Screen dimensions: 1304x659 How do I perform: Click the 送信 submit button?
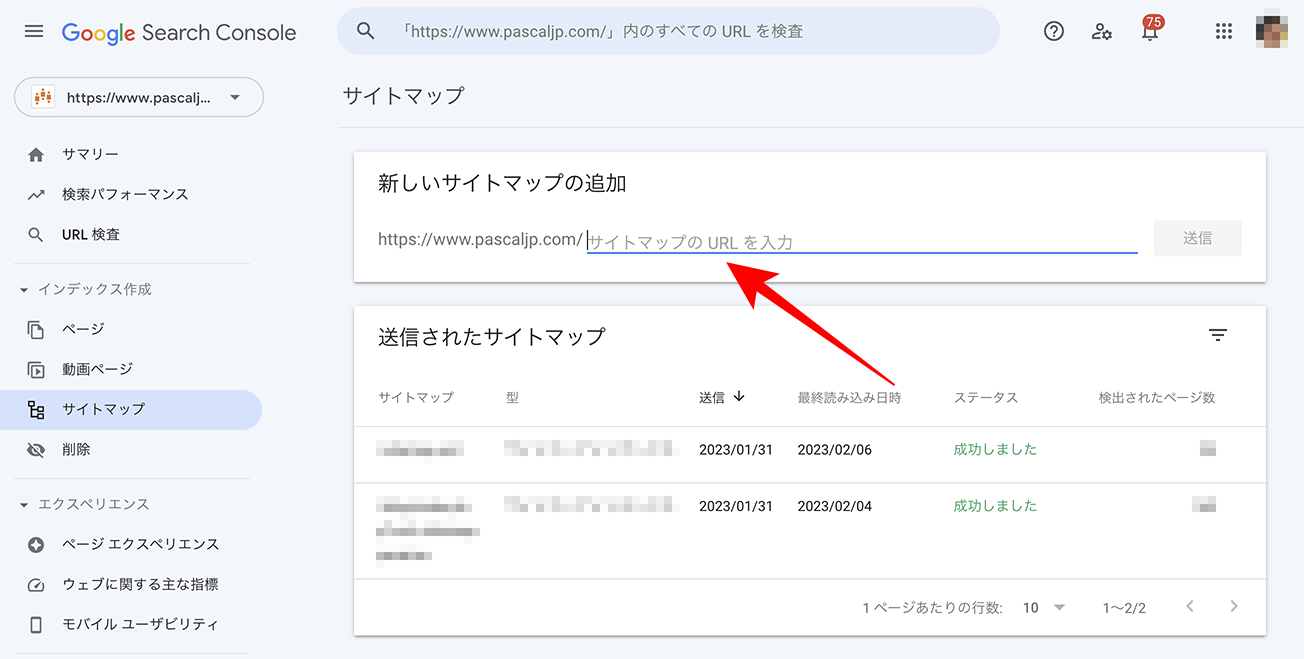pos(1197,238)
